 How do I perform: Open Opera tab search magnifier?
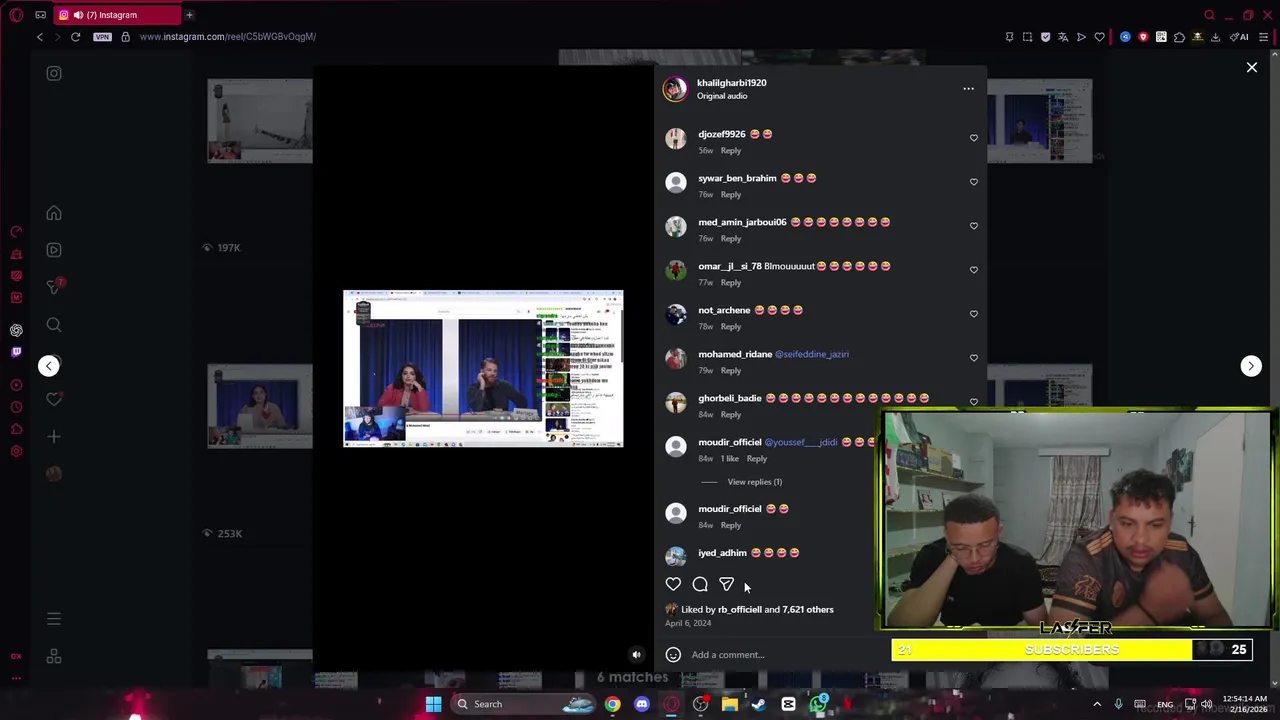point(1209,15)
